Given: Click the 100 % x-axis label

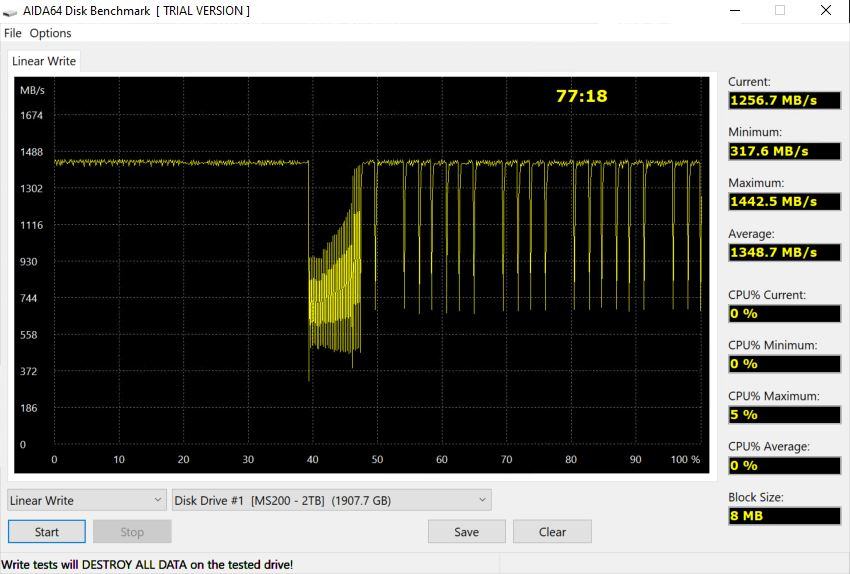Looking at the screenshot, I should point(685,459).
